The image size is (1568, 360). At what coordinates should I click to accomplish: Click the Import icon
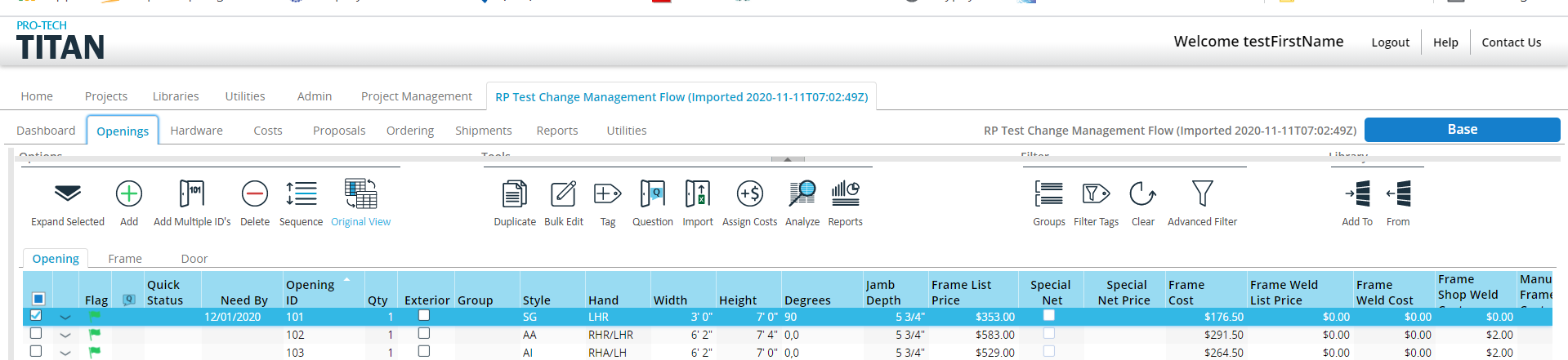697,194
